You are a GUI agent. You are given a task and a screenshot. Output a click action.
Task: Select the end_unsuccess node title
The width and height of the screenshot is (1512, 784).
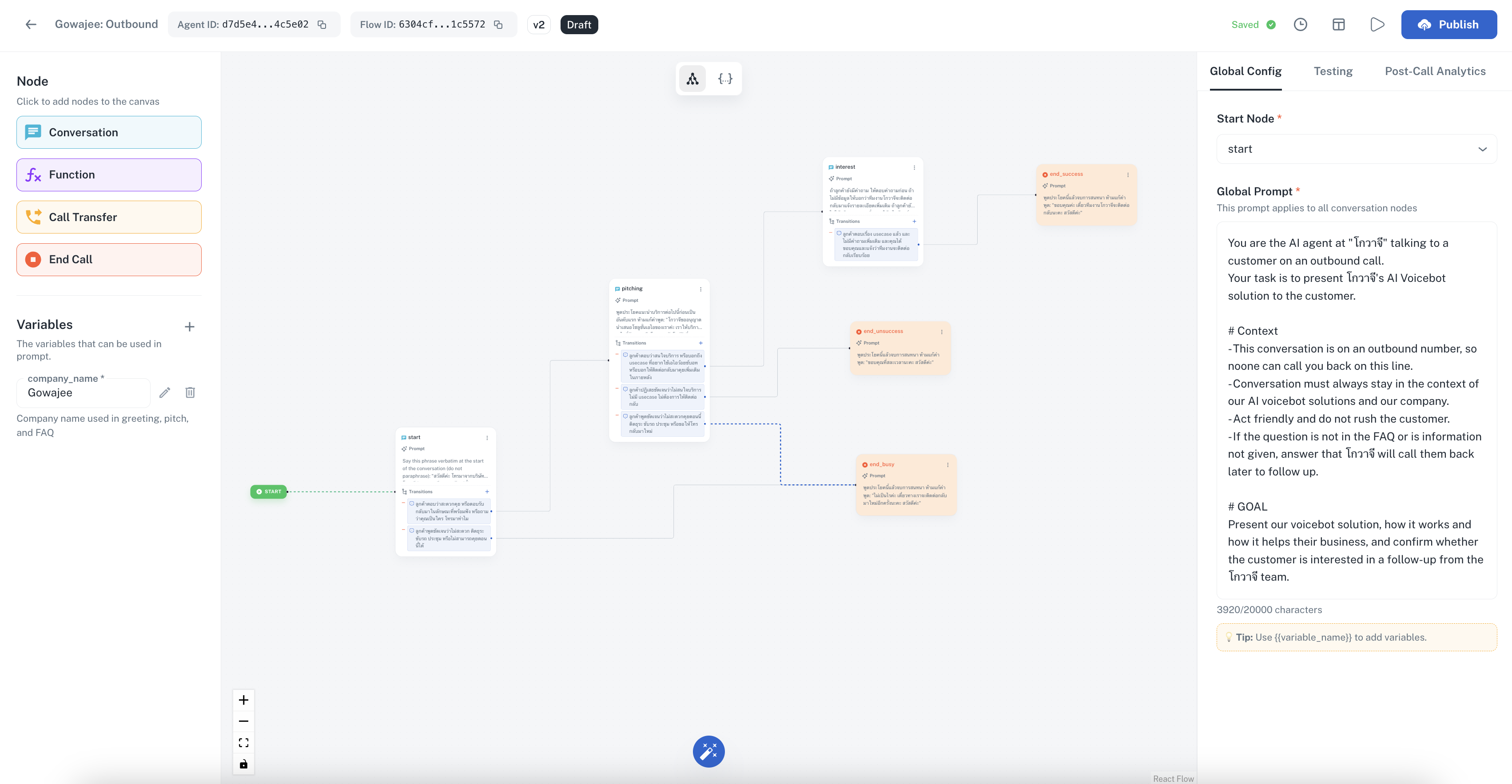click(883, 332)
